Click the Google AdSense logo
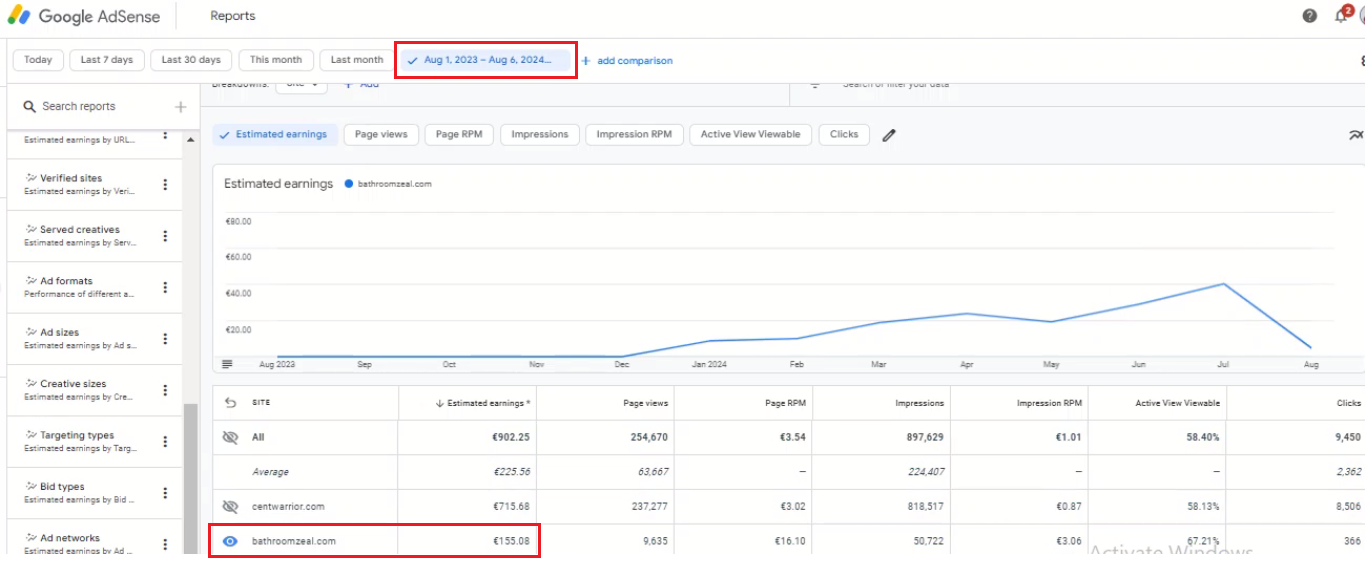This screenshot has width=1365, height=568. point(84,16)
